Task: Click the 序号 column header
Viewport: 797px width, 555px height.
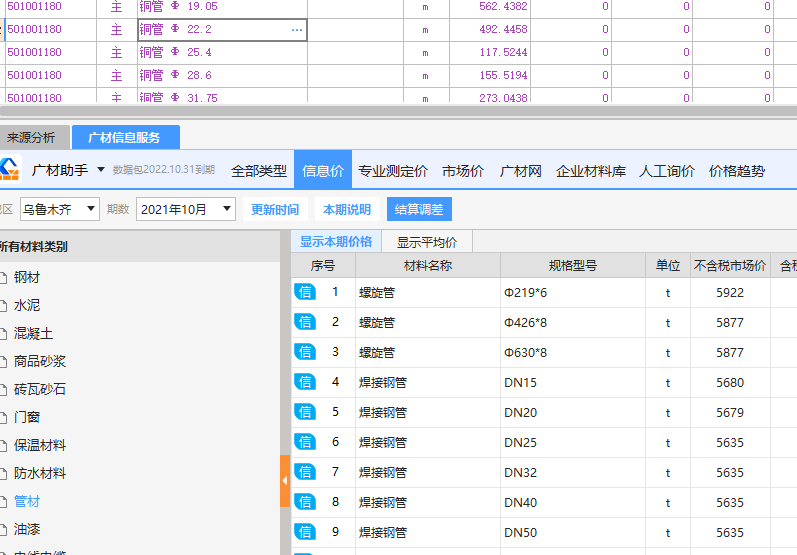Action: [x=323, y=265]
